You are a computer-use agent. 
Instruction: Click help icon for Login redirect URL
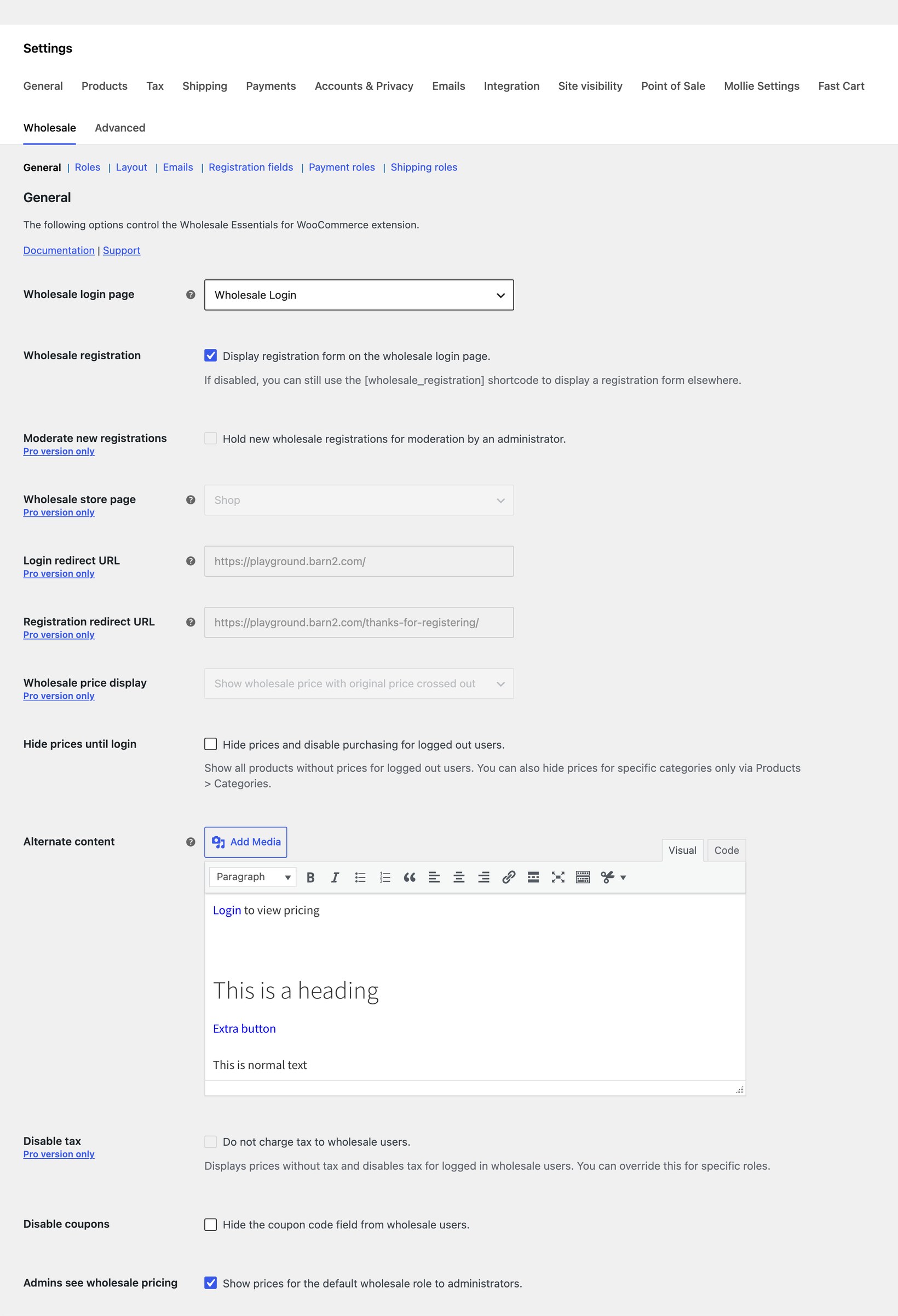point(191,561)
